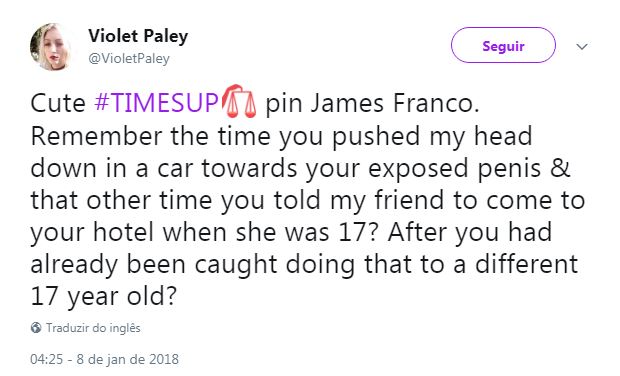Select the Traduzir do inglês link
Screen dimensions: 620x376
(x=93, y=328)
